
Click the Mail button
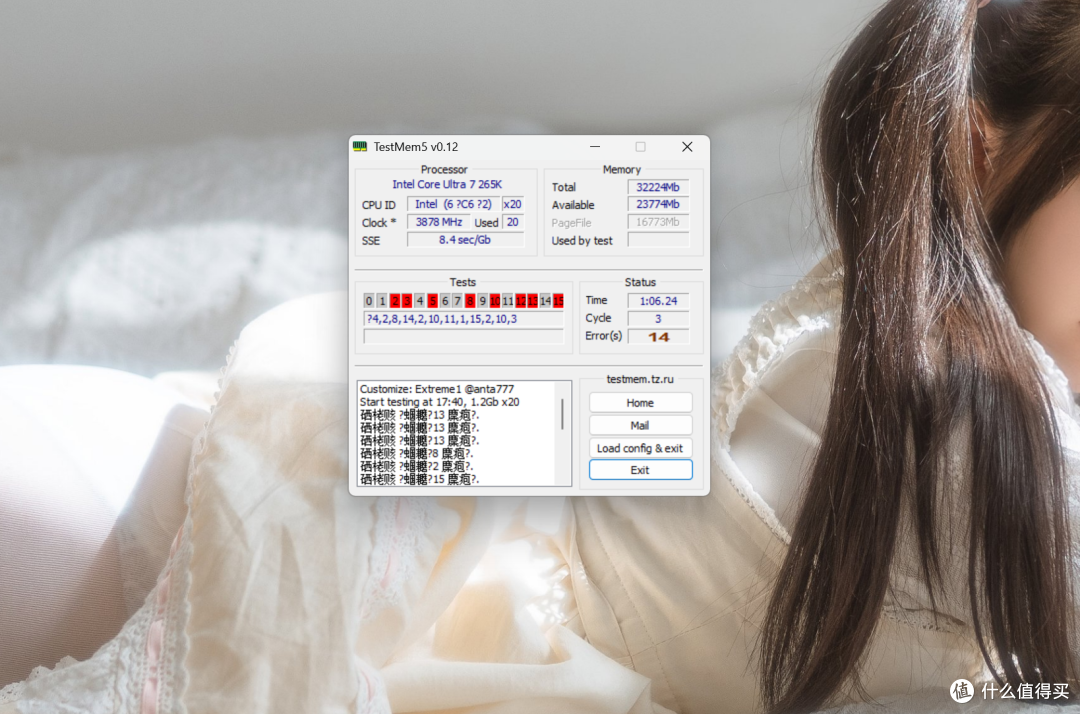[640, 426]
